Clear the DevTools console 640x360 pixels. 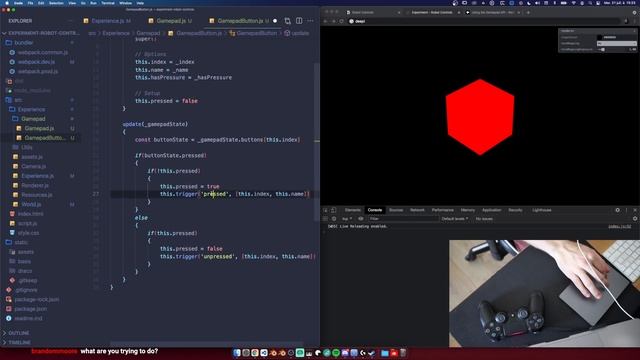334,219
